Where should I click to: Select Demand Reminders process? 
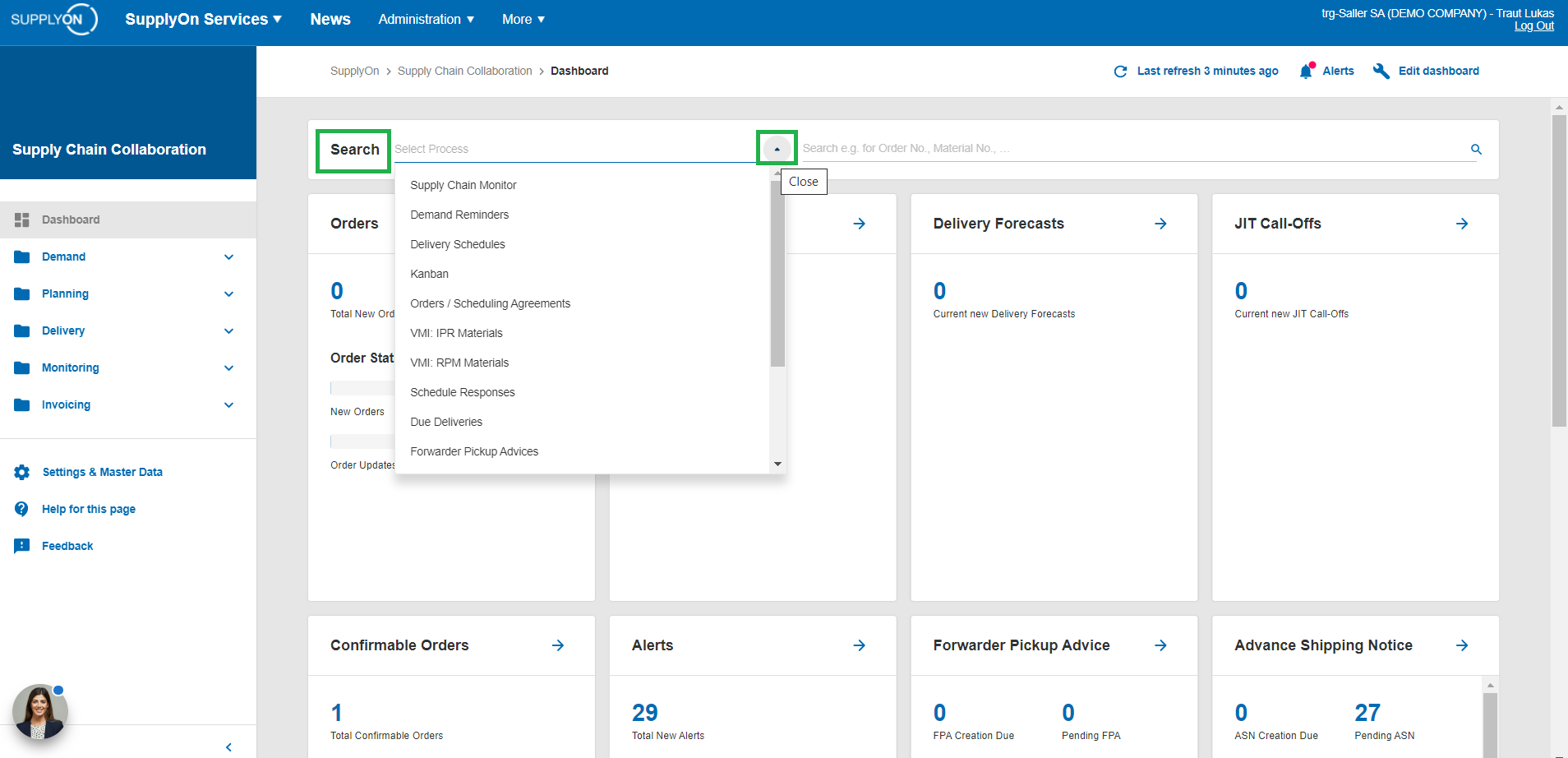(582, 215)
